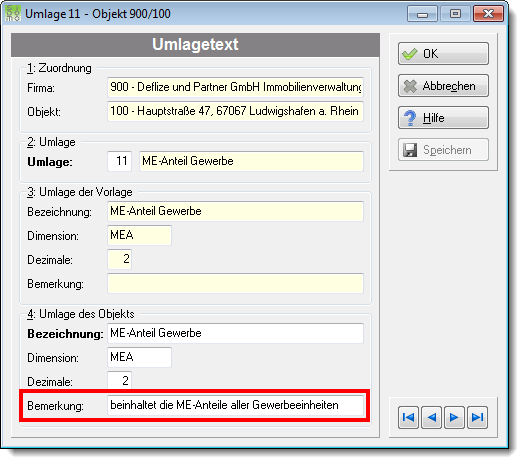The width and height of the screenshot is (524, 464).
Task: Click Bezeichnung field under Umlage der Vorlage
Action: [x=235, y=211]
